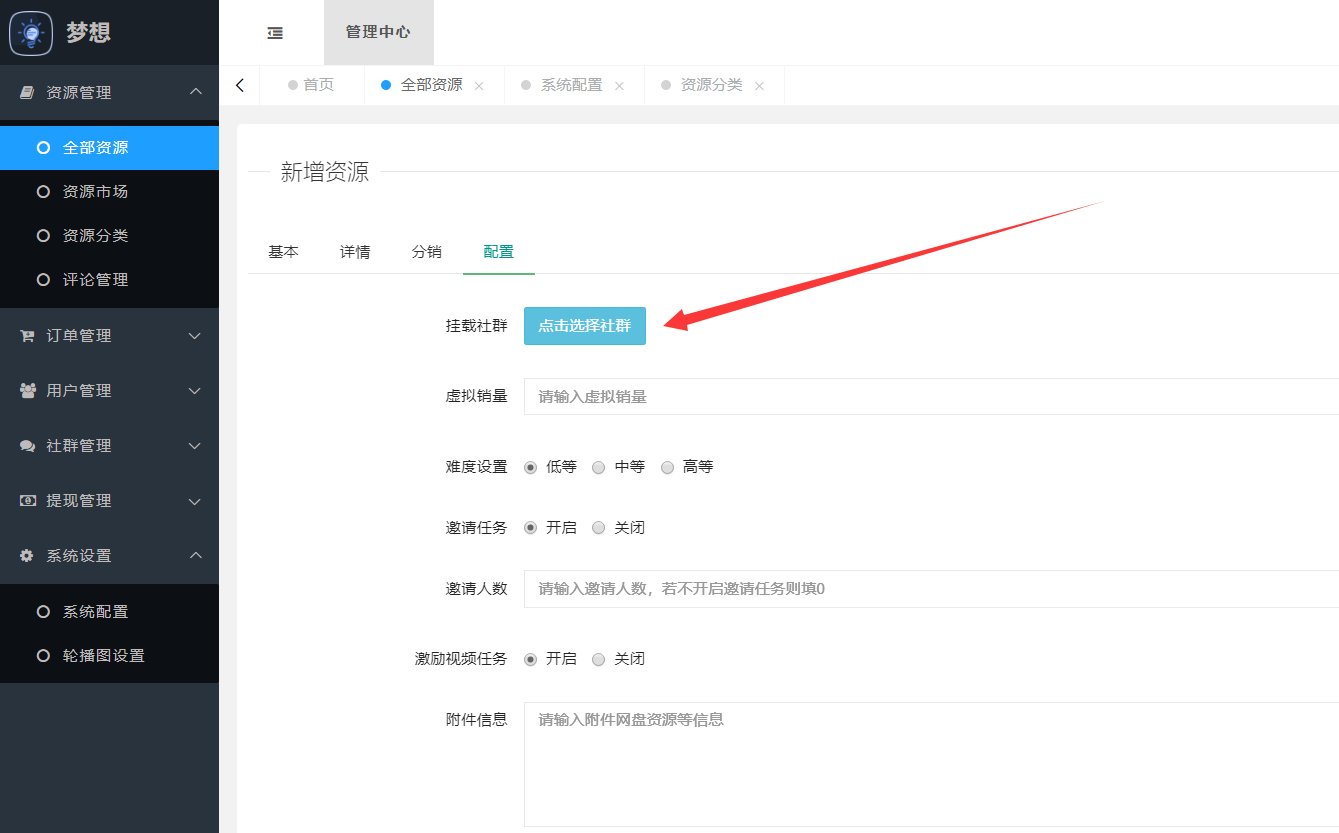This screenshot has width=1339, height=833.
Task: Click the users icon of 用户管理
Action: 27,391
